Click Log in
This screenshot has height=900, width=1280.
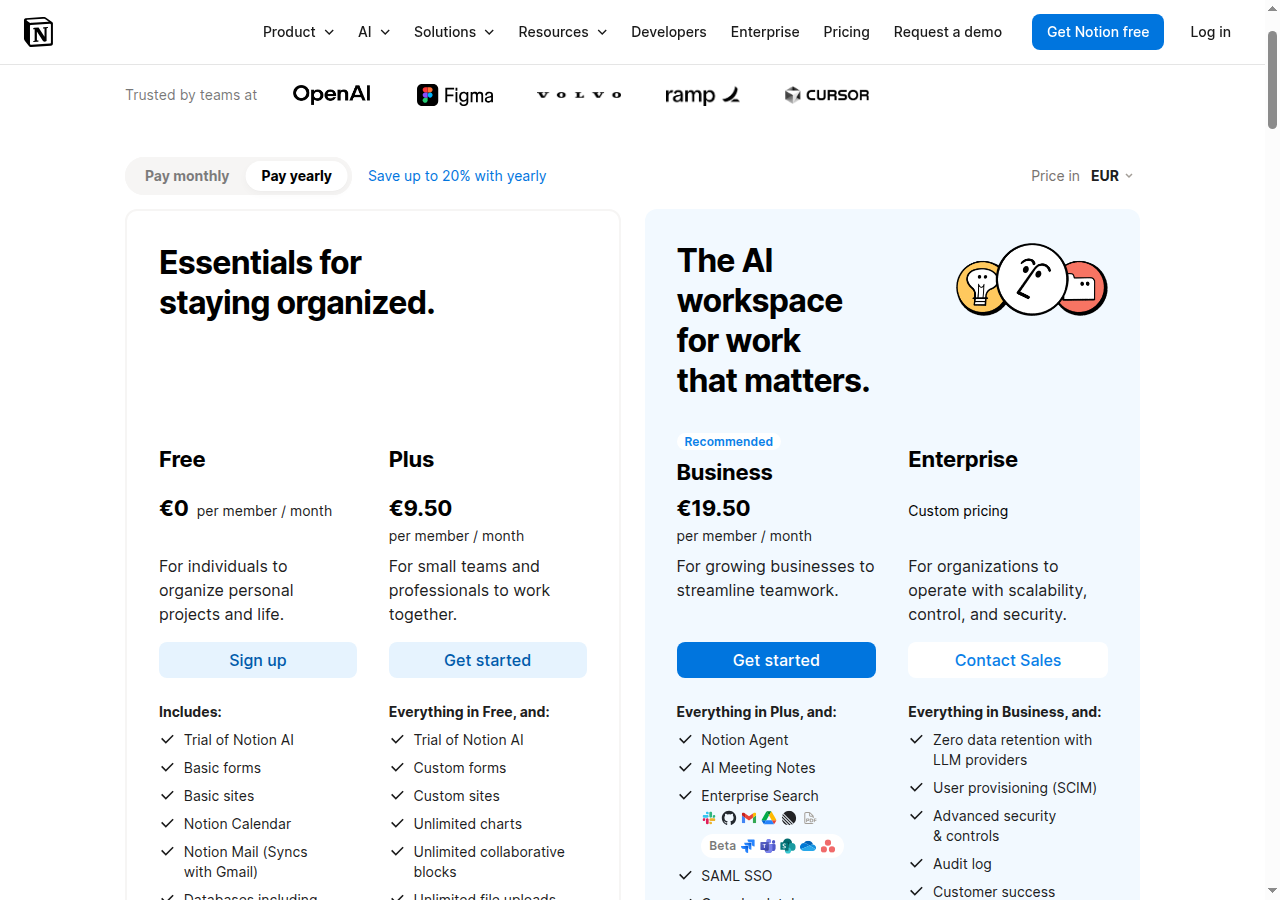pyautogui.click(x=1210, y=32)
